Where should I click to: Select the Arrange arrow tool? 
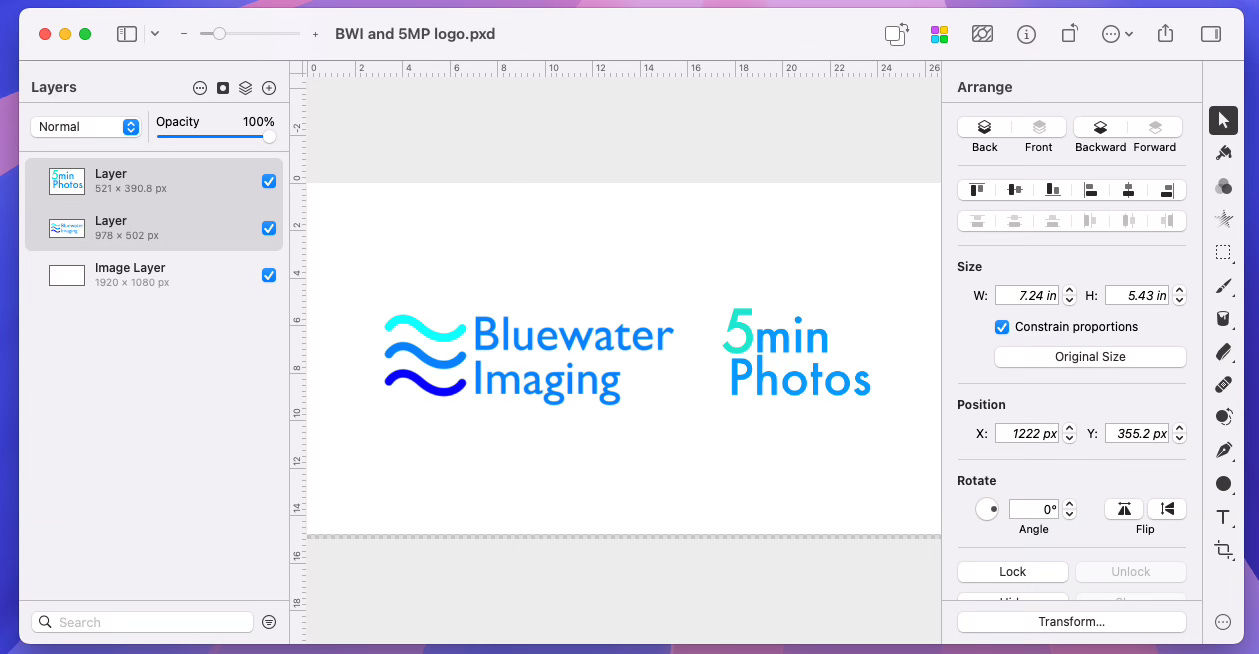click(1223, 120)
